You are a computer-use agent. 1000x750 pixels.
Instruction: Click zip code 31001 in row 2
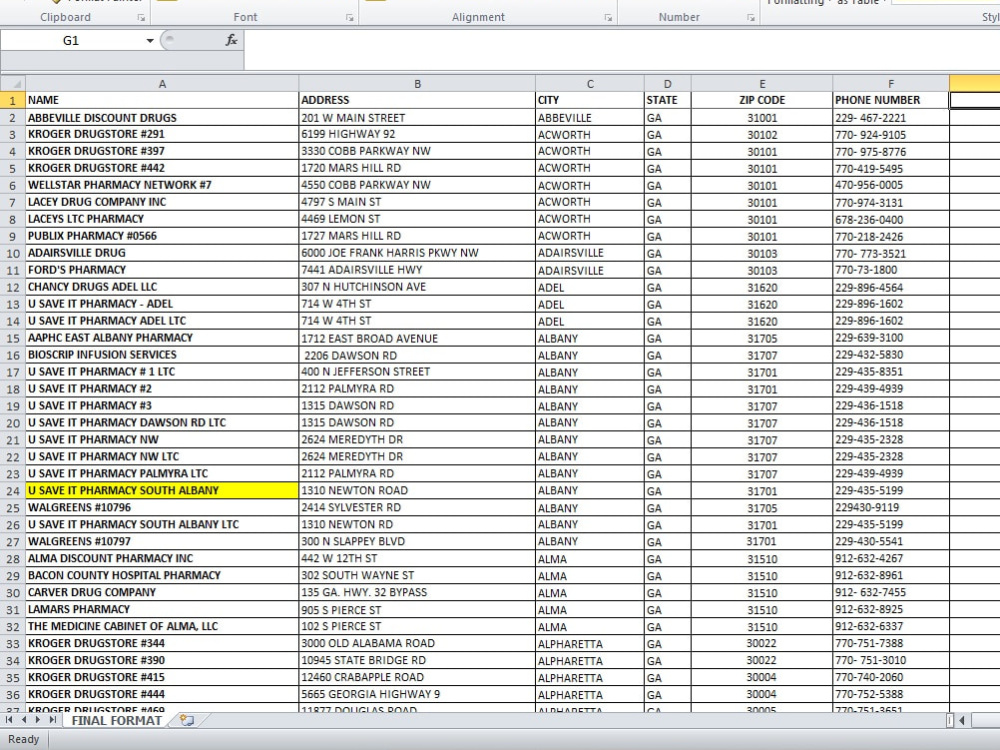(761, 117)
